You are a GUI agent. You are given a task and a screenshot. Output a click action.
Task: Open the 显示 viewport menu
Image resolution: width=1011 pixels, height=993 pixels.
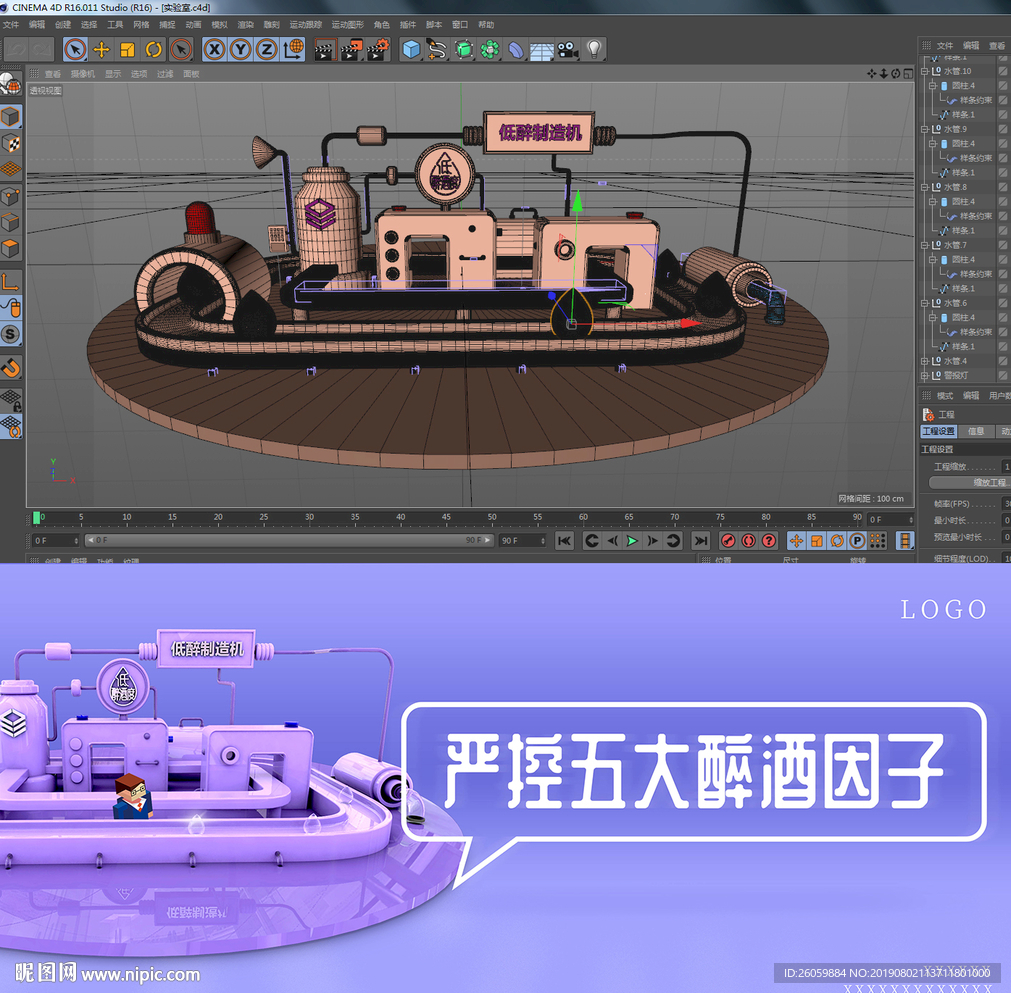pyautogui.click(x=113, y=74)
